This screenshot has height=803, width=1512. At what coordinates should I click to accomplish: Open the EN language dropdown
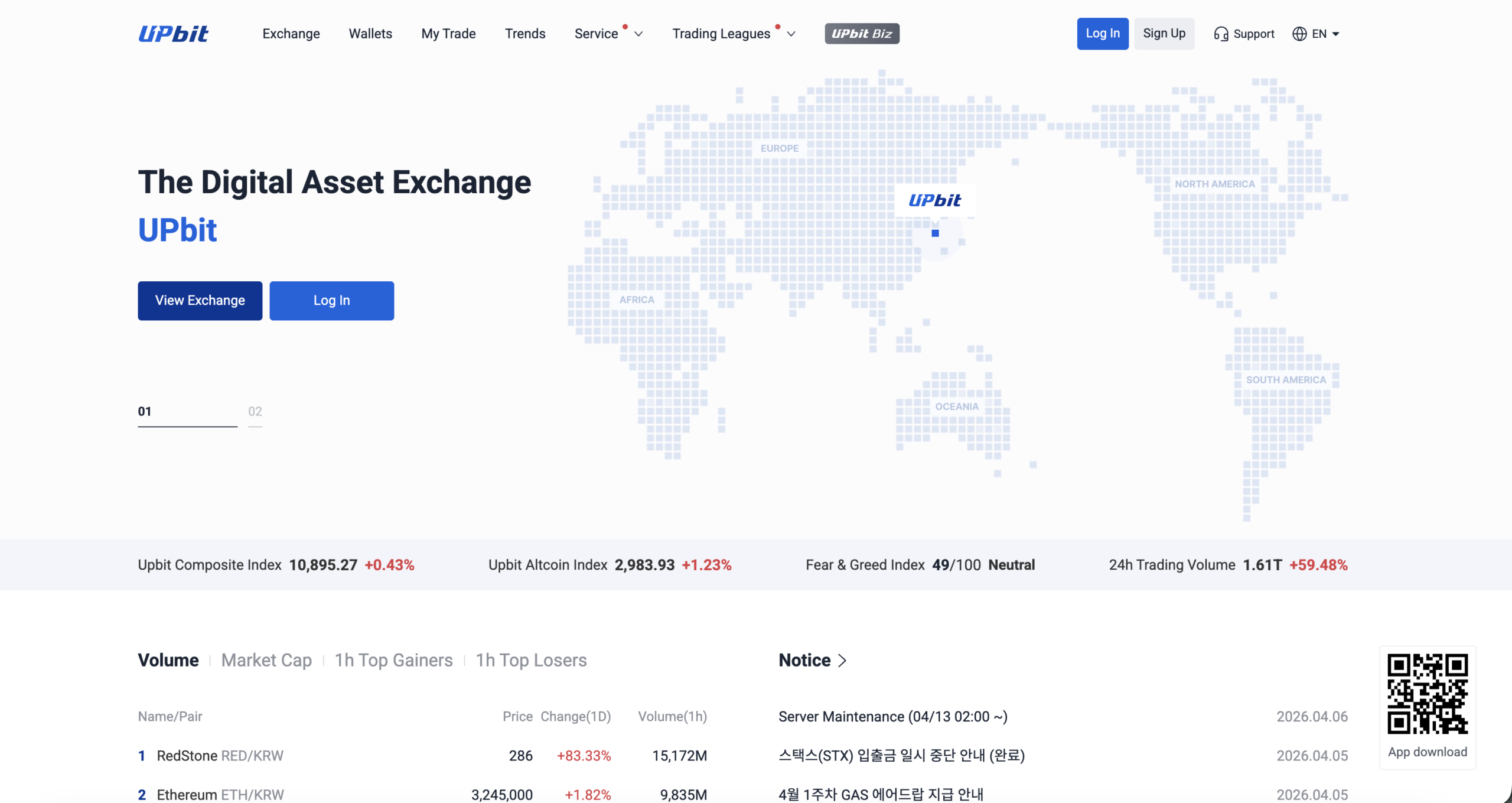pos(1323,34)
